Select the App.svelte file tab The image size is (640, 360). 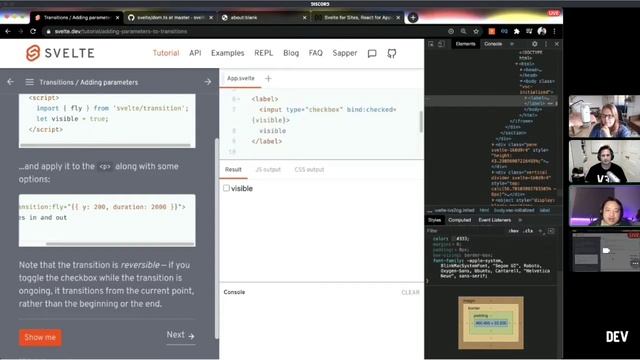pos(241,78)
